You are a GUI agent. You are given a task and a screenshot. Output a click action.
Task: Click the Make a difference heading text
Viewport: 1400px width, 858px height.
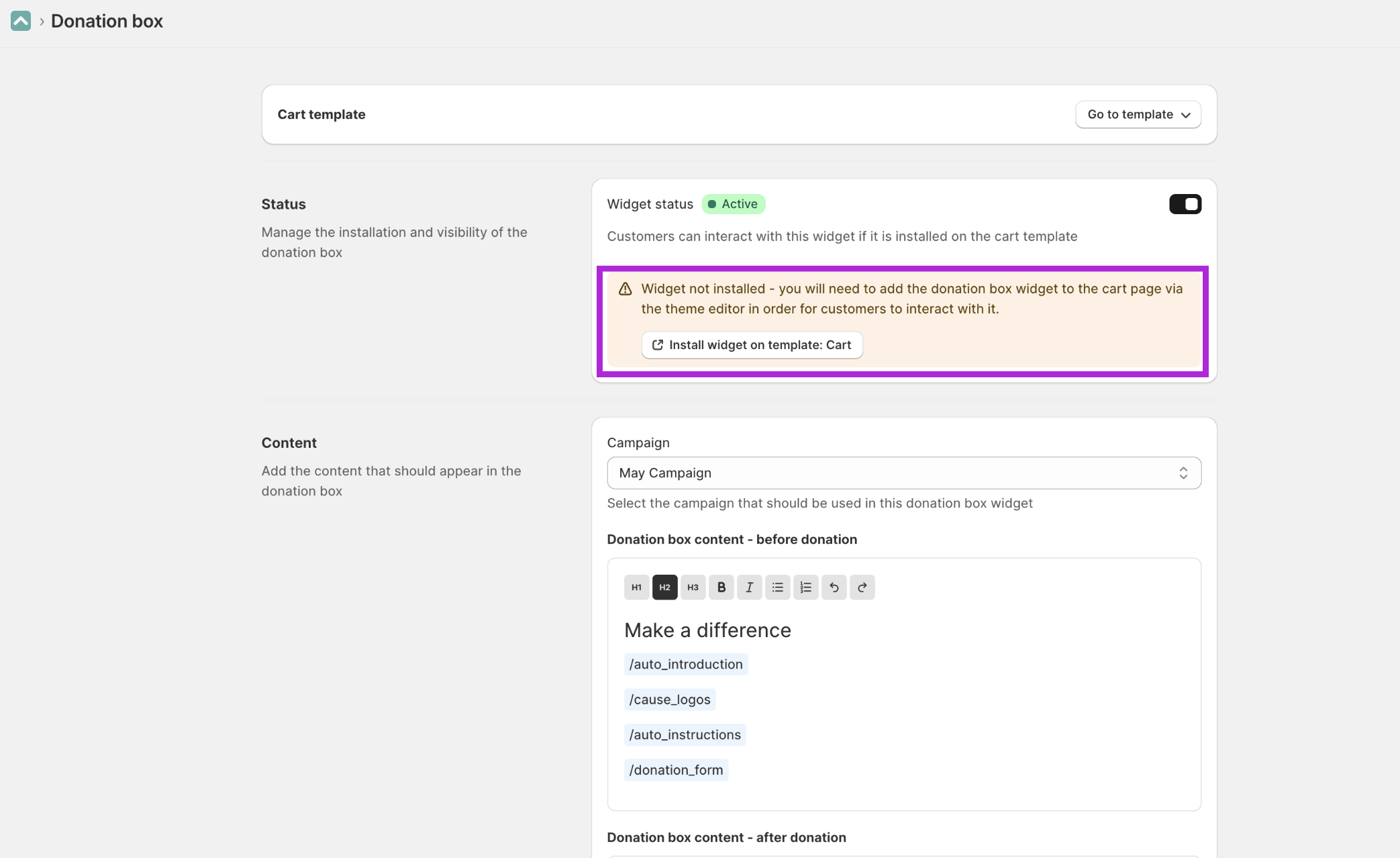tap(707, 630)
